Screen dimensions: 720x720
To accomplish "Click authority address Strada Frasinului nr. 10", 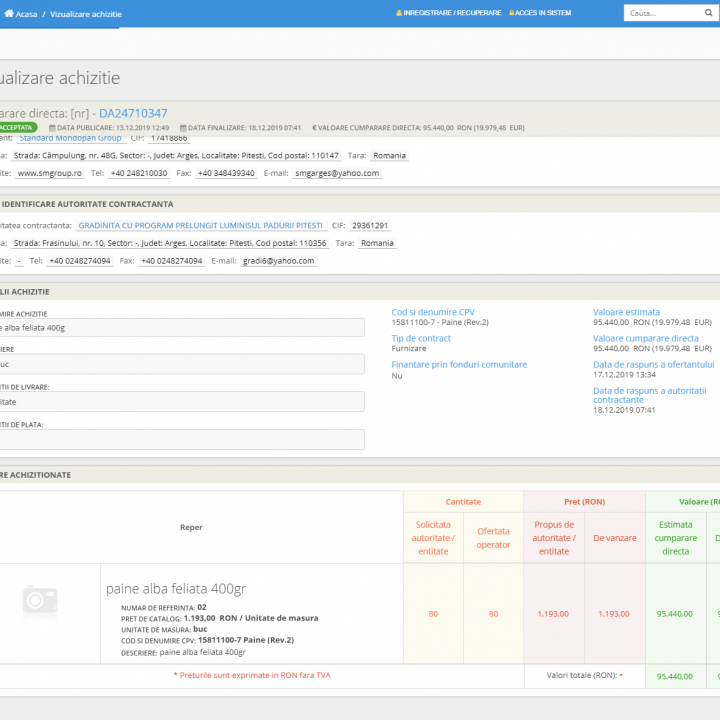I will [170, 243].
